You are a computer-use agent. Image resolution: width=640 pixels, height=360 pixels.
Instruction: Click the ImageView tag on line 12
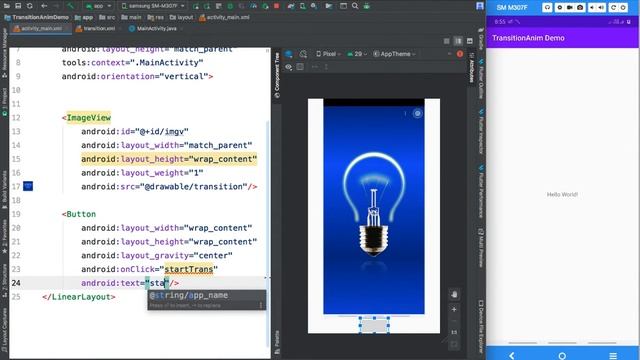89,118
